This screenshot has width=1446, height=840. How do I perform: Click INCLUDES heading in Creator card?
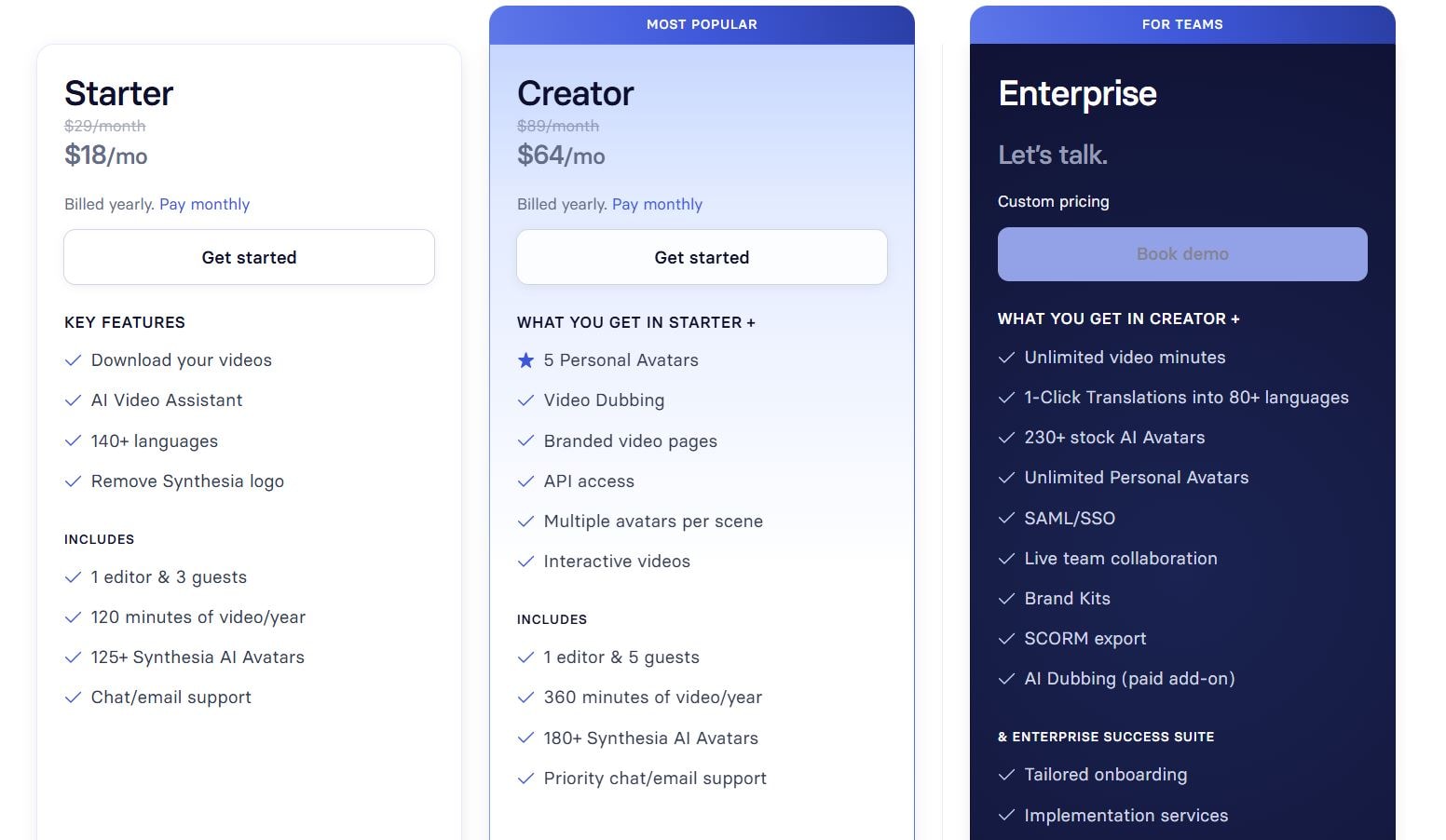[552, 619]
